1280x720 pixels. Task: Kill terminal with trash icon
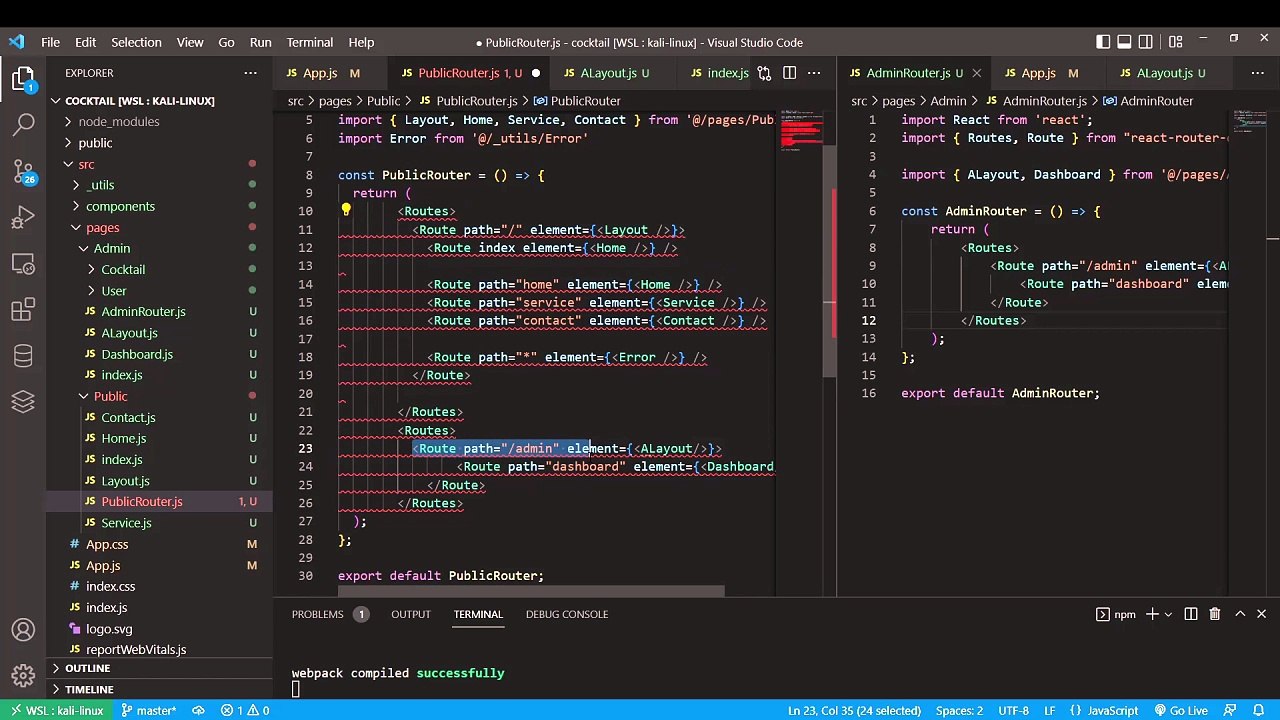(x=1214, y=614)
